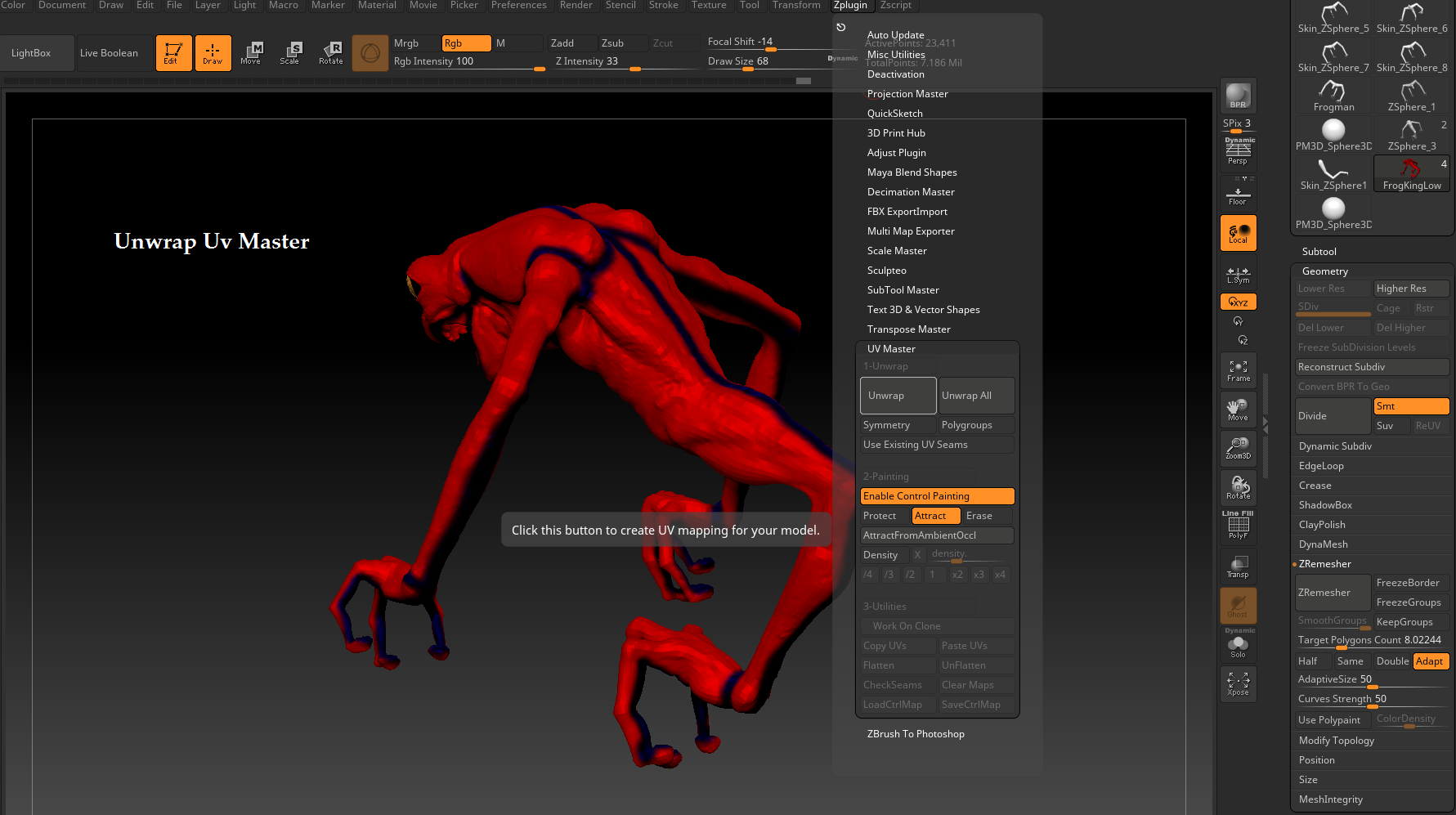Screen dimensions: 1456x815
Task: Click the Rotate view icon in right shelf
Action: point(1238,488)
